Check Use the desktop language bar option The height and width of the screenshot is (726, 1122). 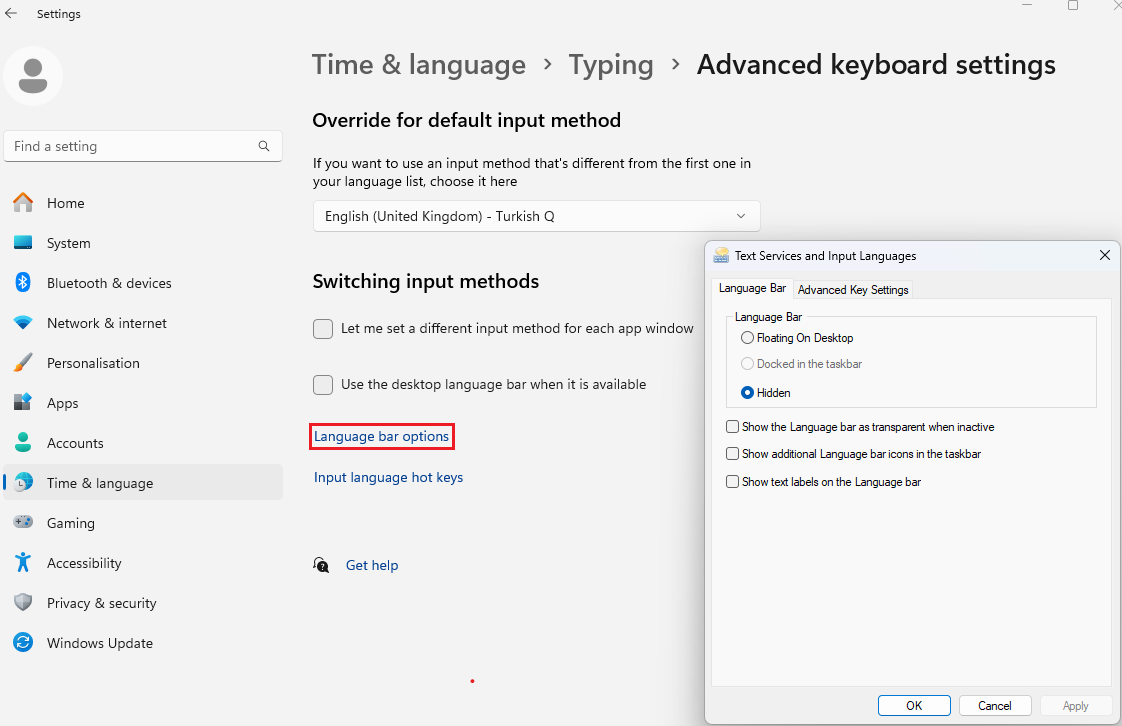[x=323, y=385]
